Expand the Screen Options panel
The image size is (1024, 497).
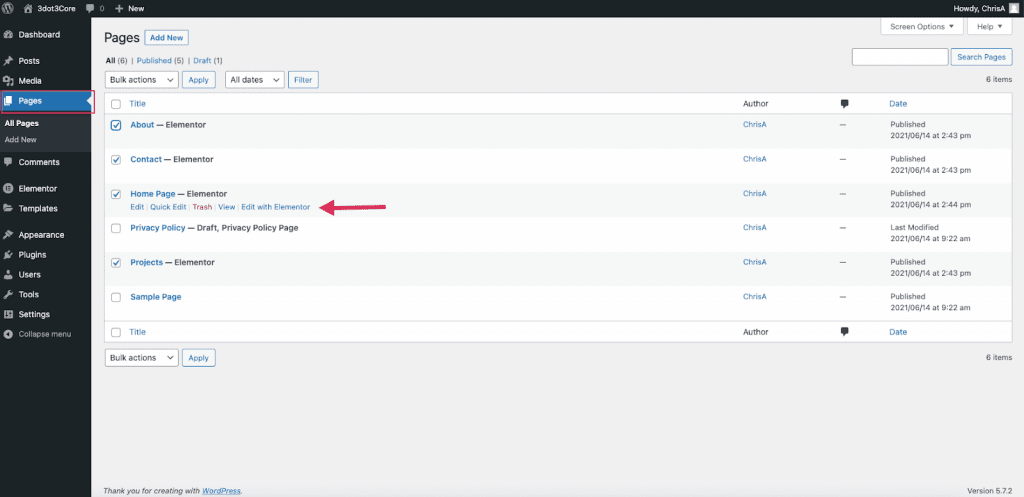(x=922, y=27)
